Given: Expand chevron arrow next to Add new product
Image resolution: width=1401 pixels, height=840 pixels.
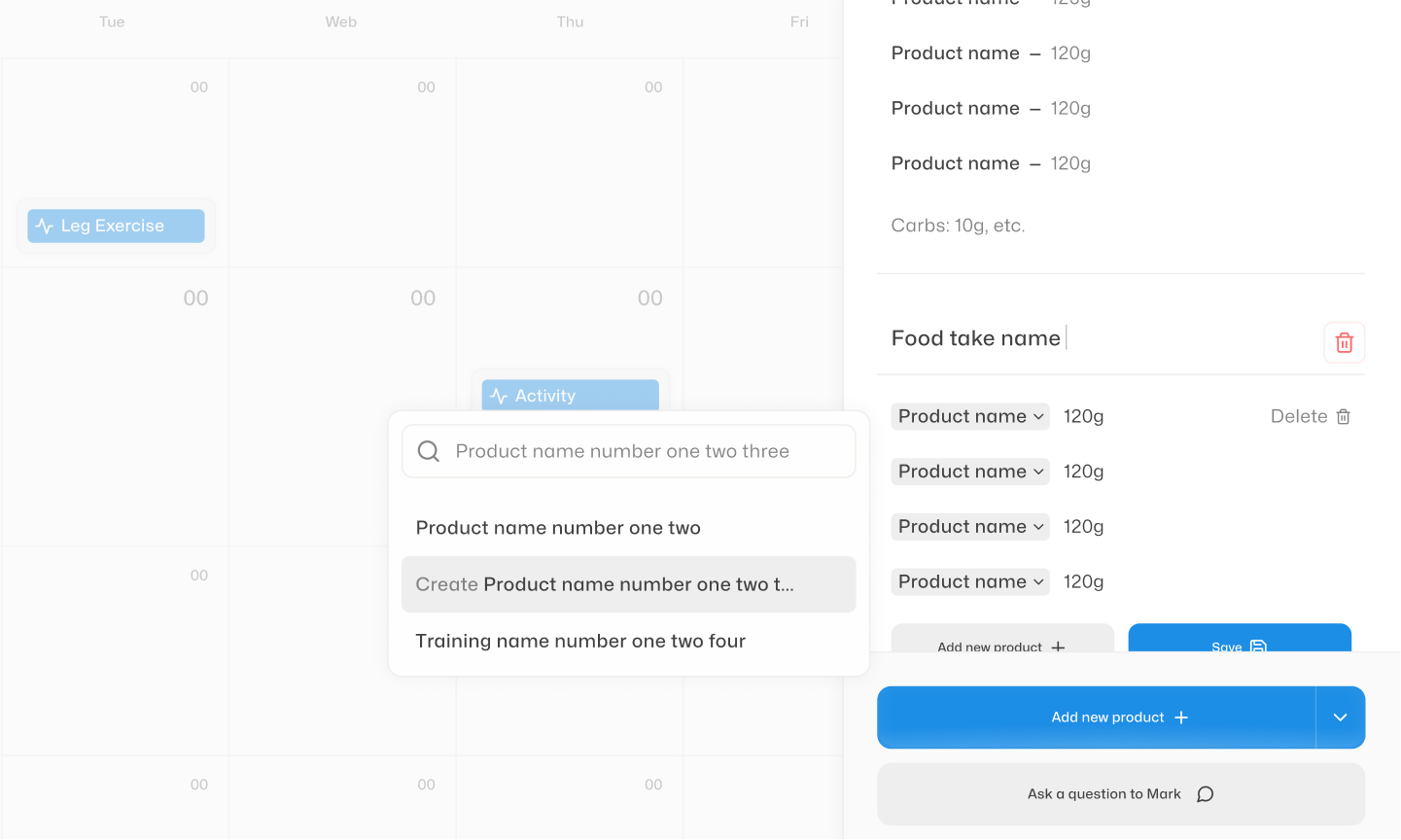Looking at the screenshot, I should click(1341, 717).
